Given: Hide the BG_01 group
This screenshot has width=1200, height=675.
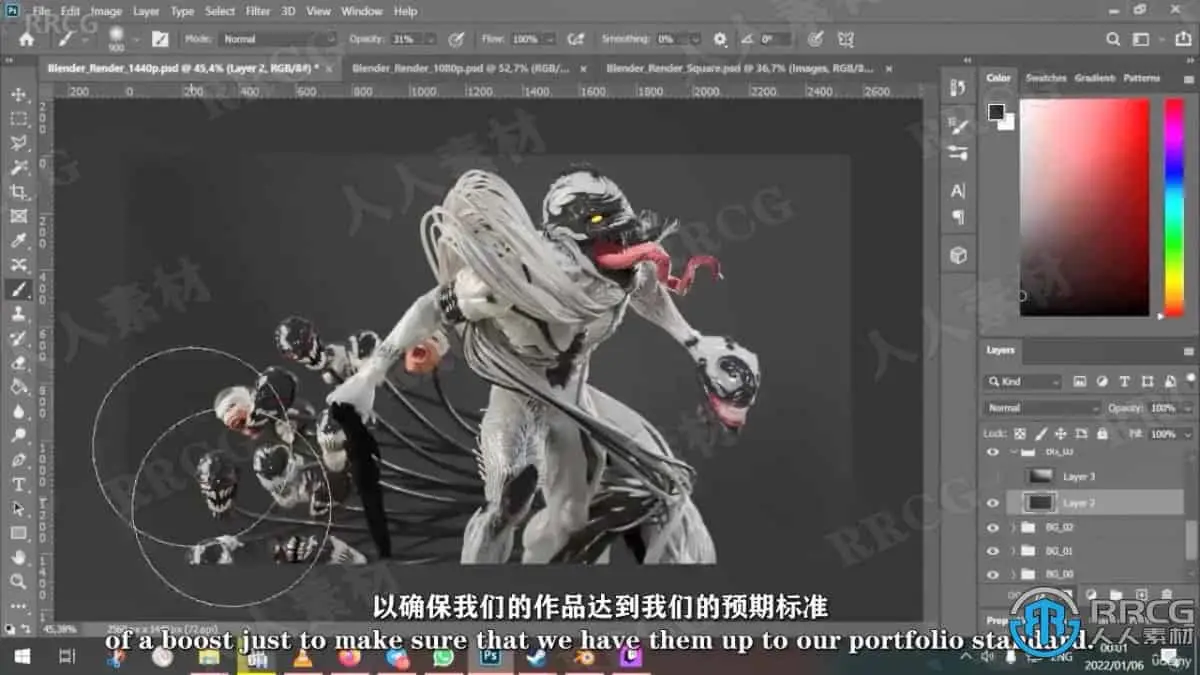Looking at the screenshot, I should (x=993, y=551).
